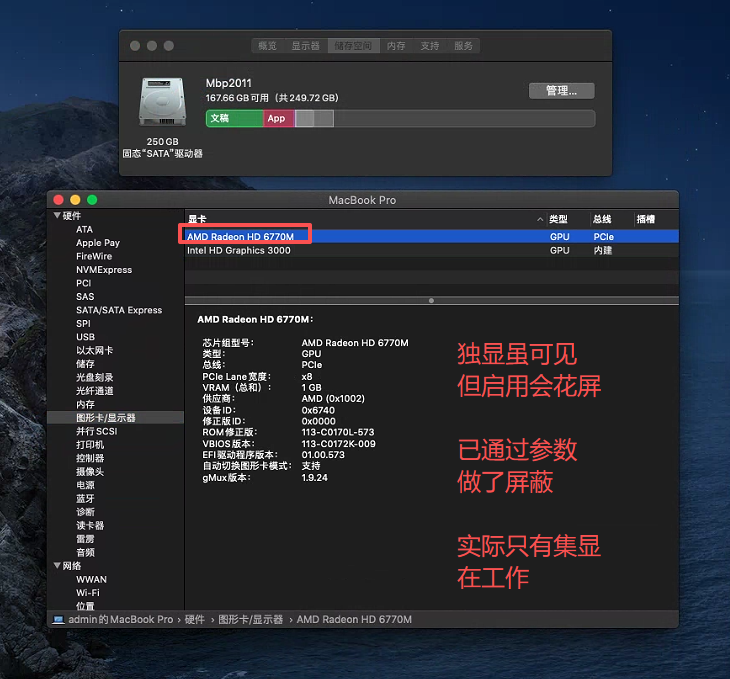Collapse the 硬件 section in the sidebar
The height and width of the screenshot is (679, 730).
click(57, 216)
